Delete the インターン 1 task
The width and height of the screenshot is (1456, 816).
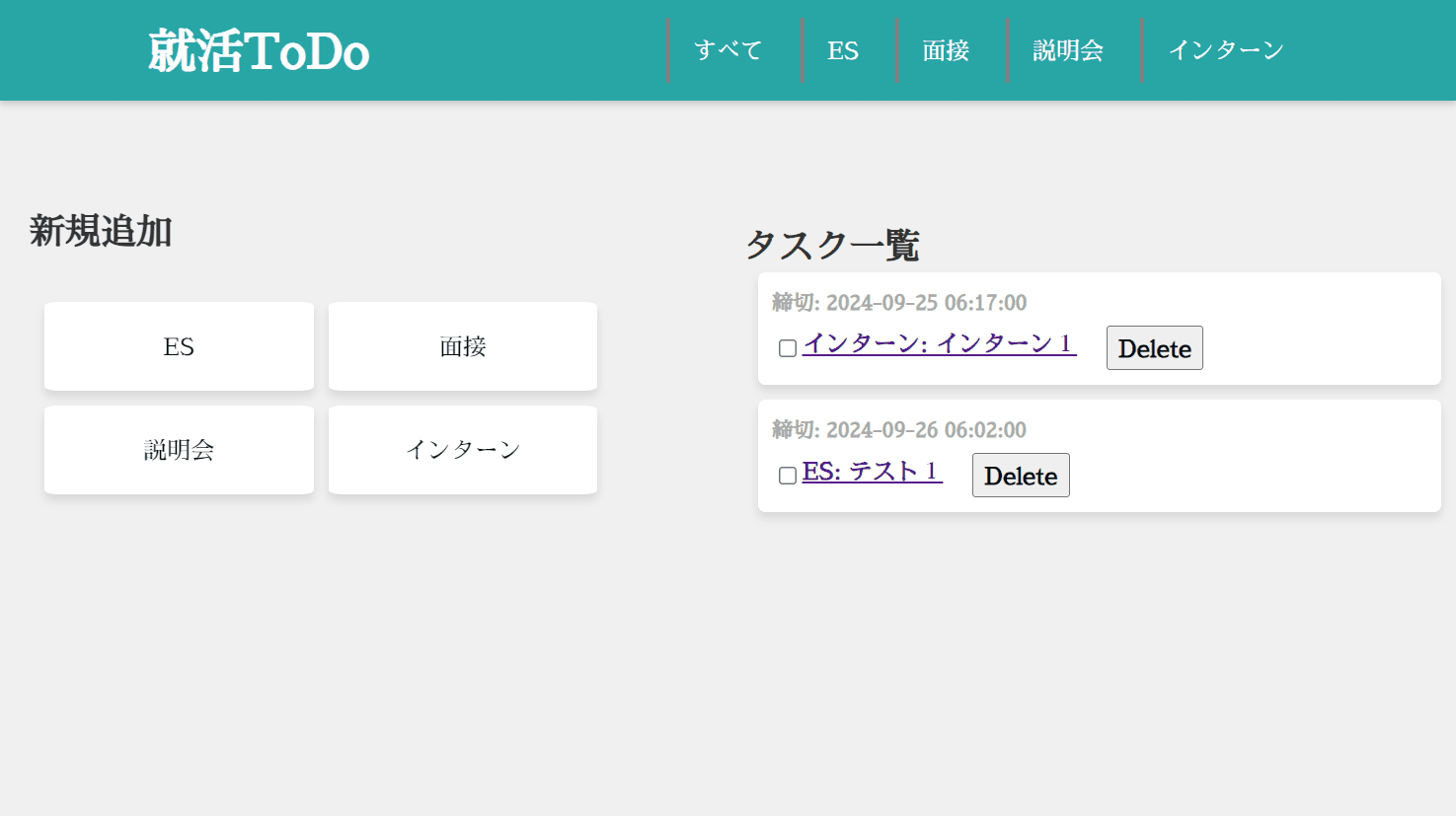(x=1155, y=348)
